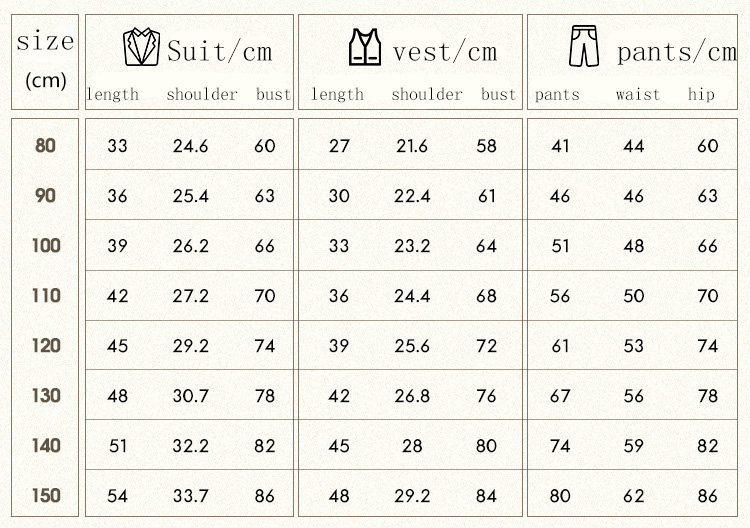Screen dimensions: 750x528
Task: Click the 21.6 vest shoulder value
Action: pos(412,146)
